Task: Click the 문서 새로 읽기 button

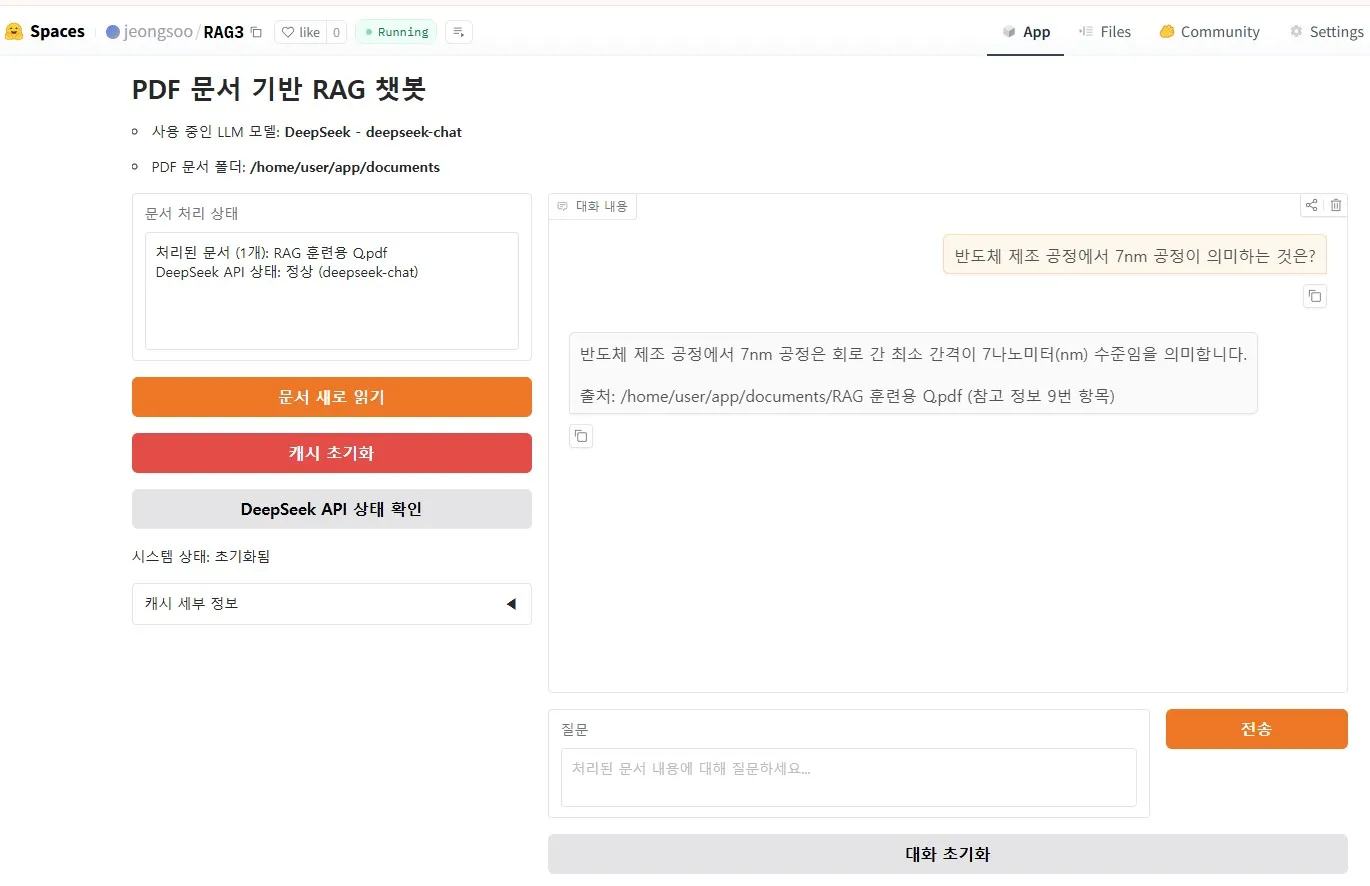Action: [332, 397]
